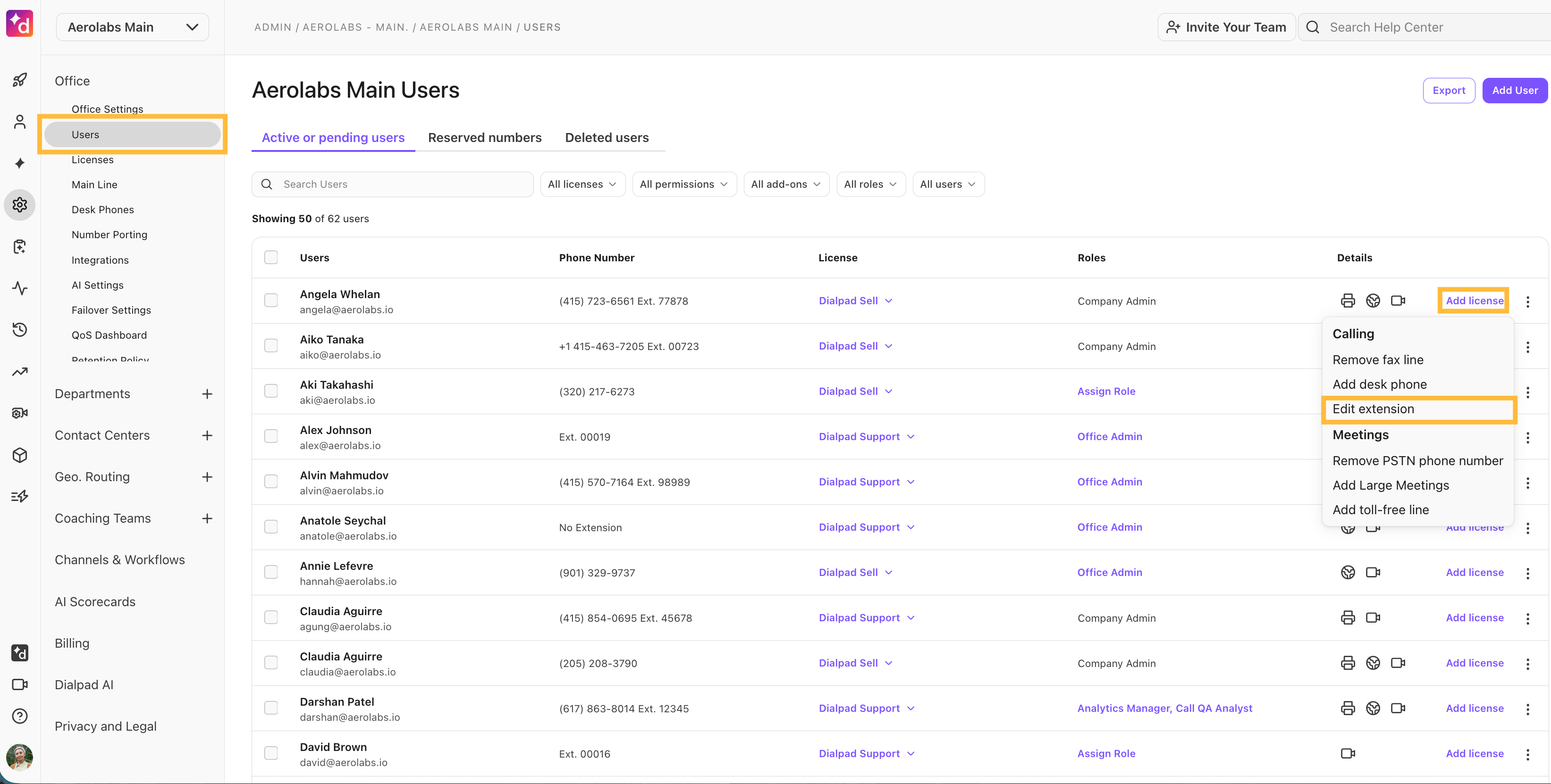This screenshot has width=1551, height=784.
Task: Open three-dot menu for Darshan Patel
Action: 1527,709
